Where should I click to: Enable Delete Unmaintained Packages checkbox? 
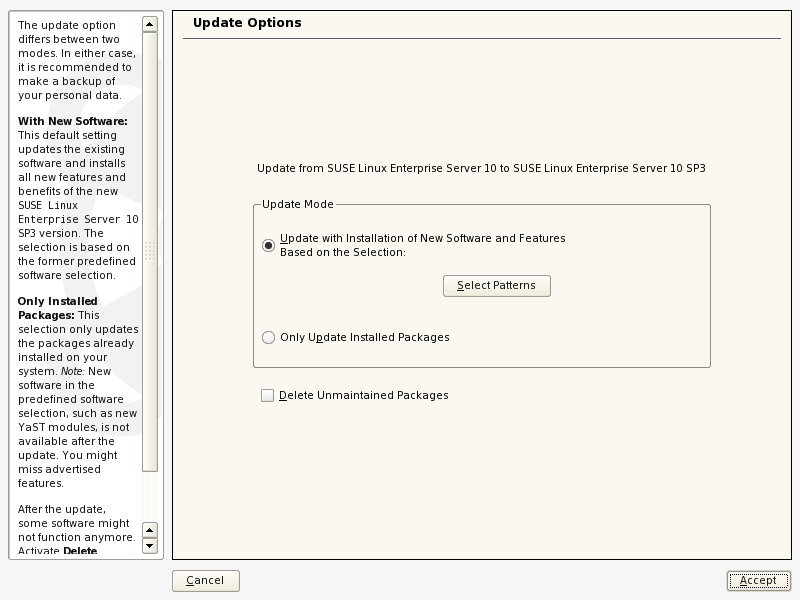tap(267, 395)
